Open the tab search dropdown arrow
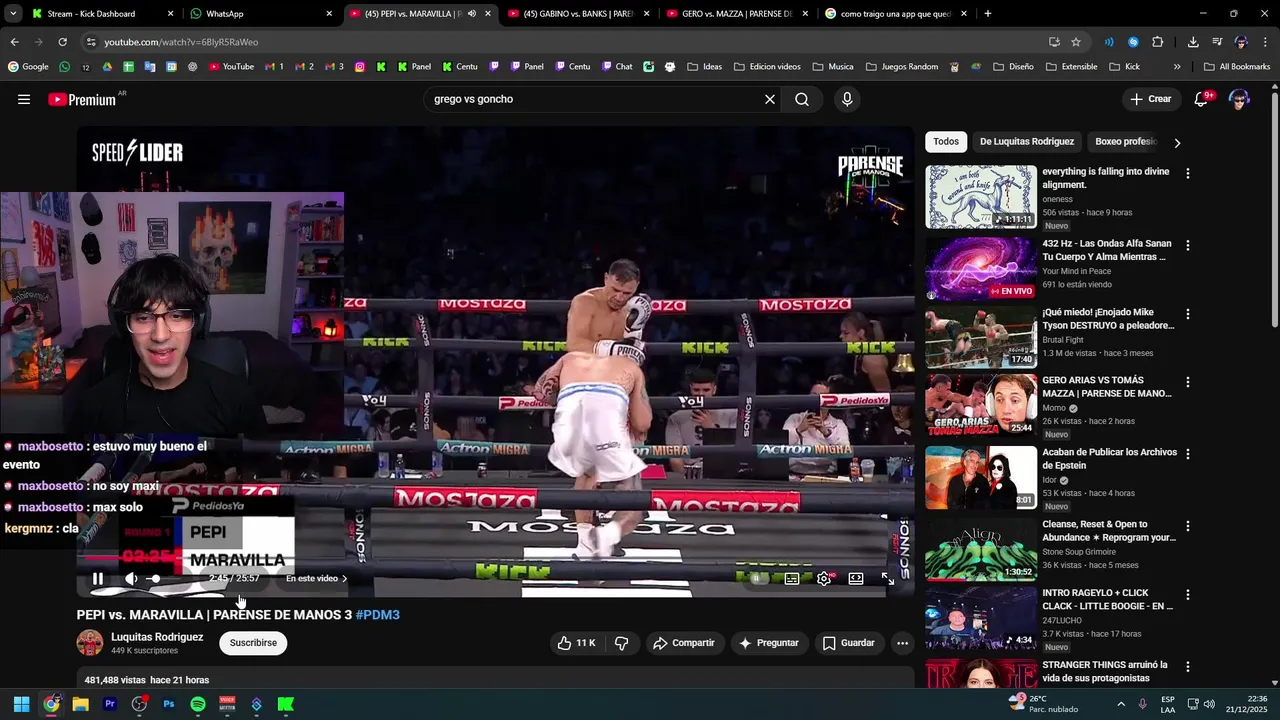Image resolution: width=1280 pixels, height=720 pixels. (13, 14)
